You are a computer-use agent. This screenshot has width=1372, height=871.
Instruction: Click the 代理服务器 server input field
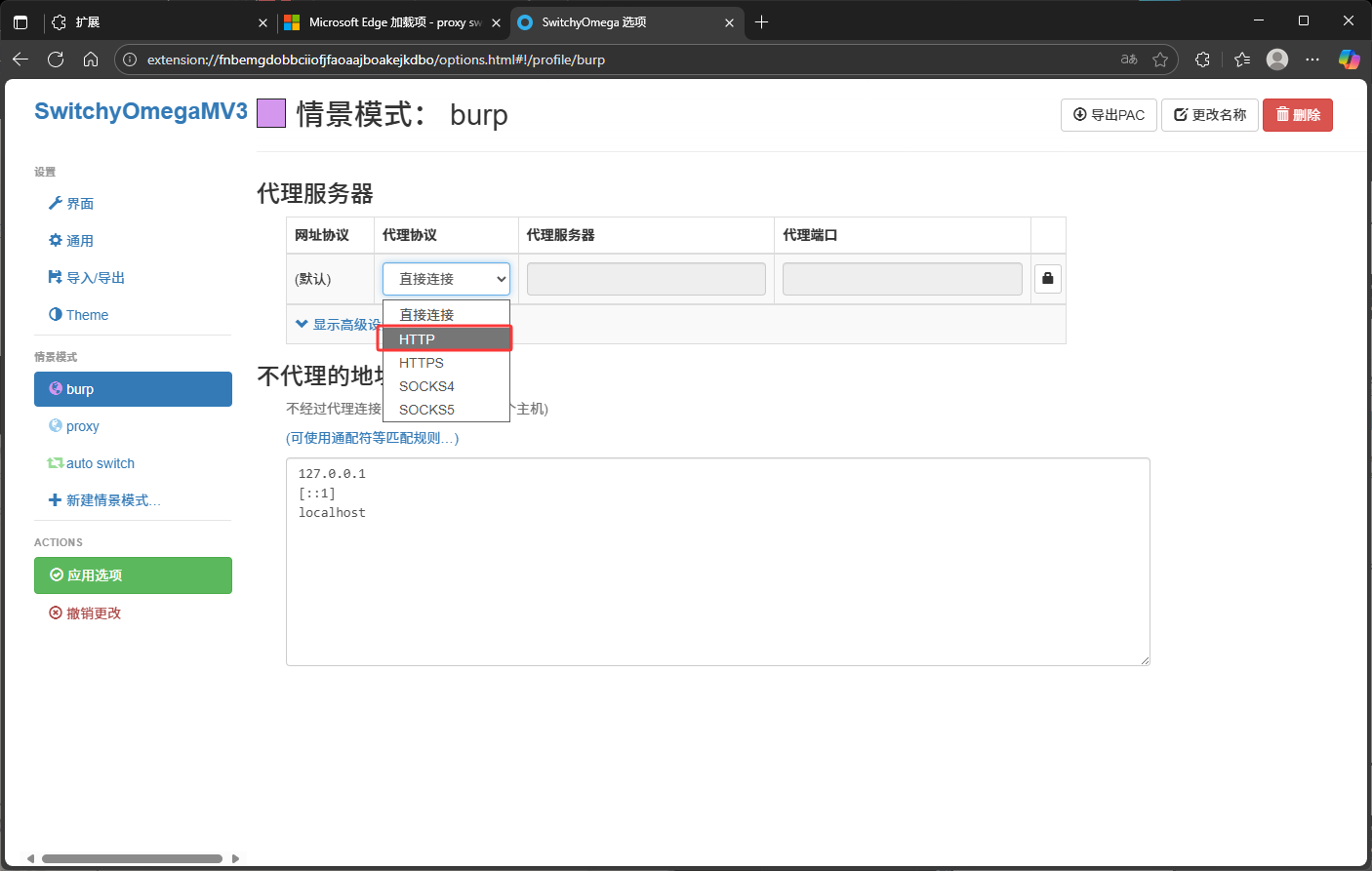[646, 279]
